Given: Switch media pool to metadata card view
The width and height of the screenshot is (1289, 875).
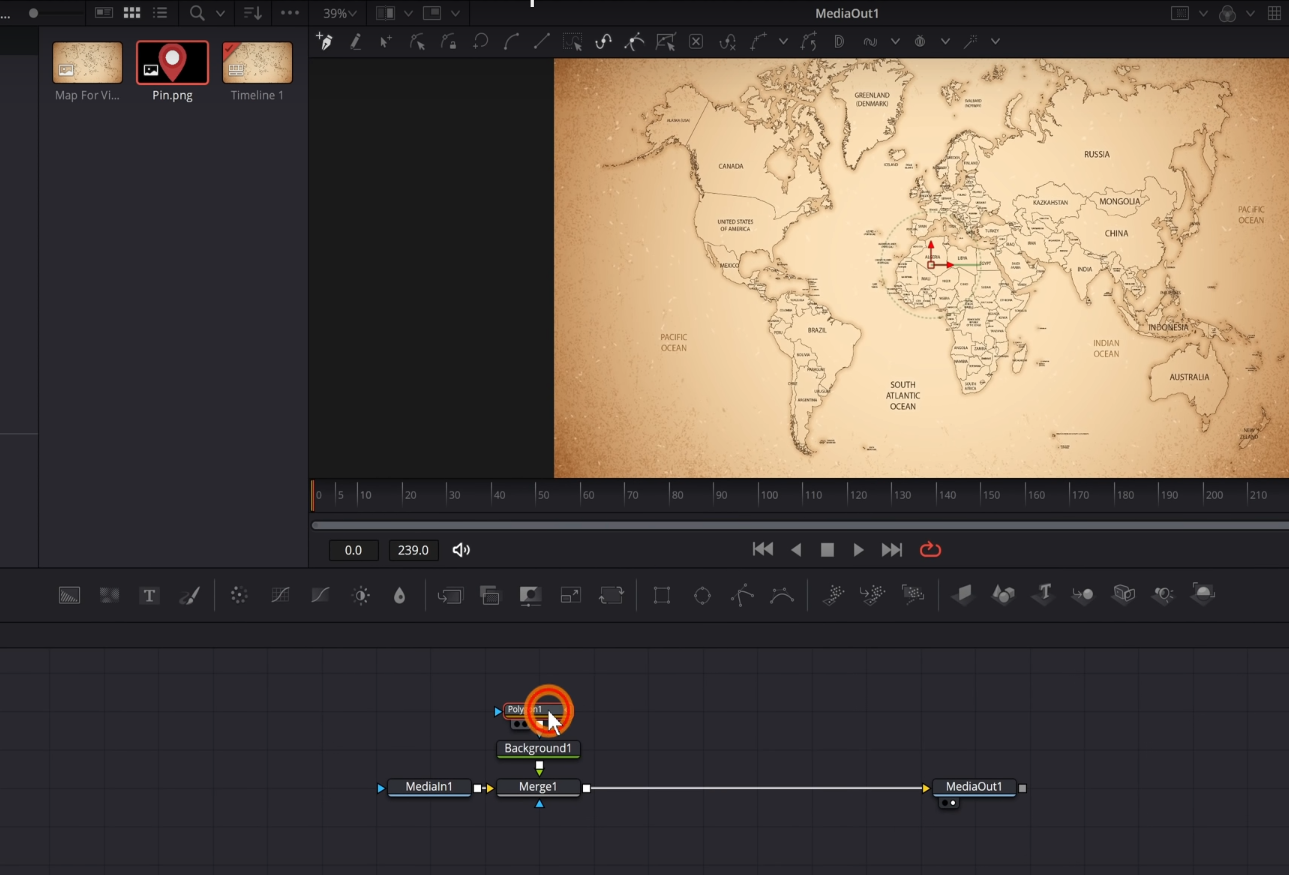Looking at the screenshot, I should coord(104,13).
